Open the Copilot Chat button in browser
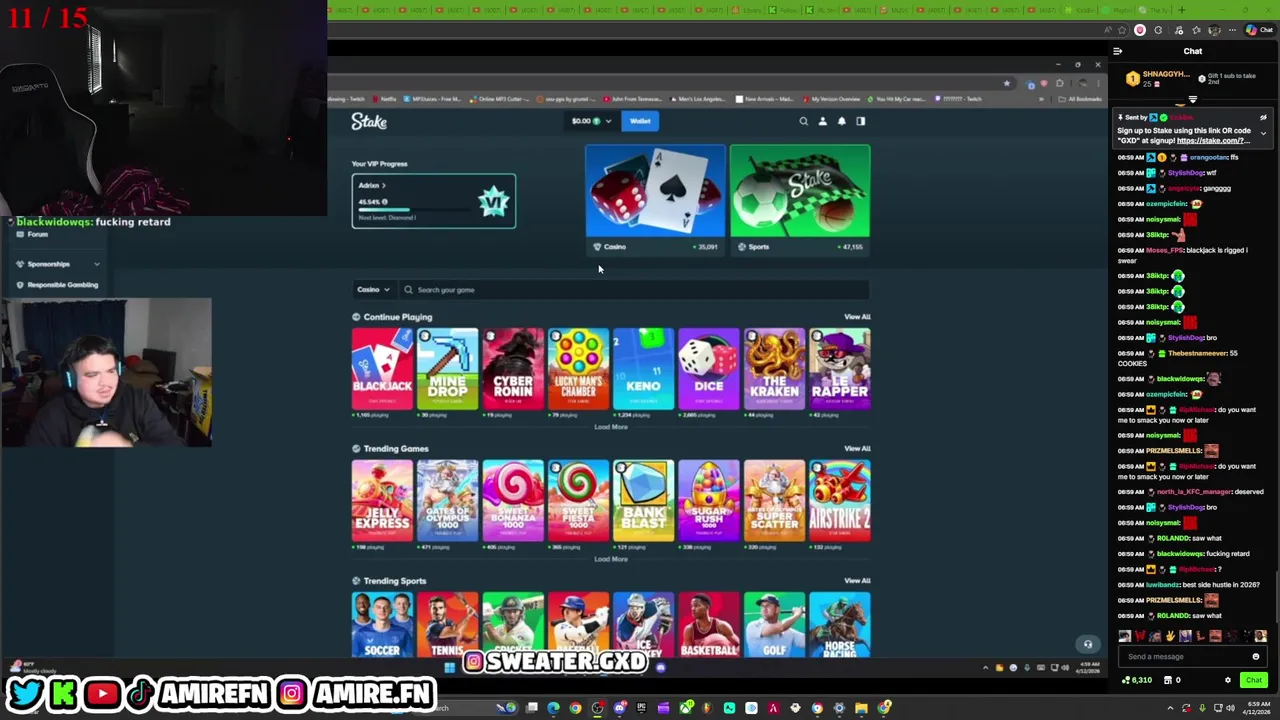 click(1260, 30)
